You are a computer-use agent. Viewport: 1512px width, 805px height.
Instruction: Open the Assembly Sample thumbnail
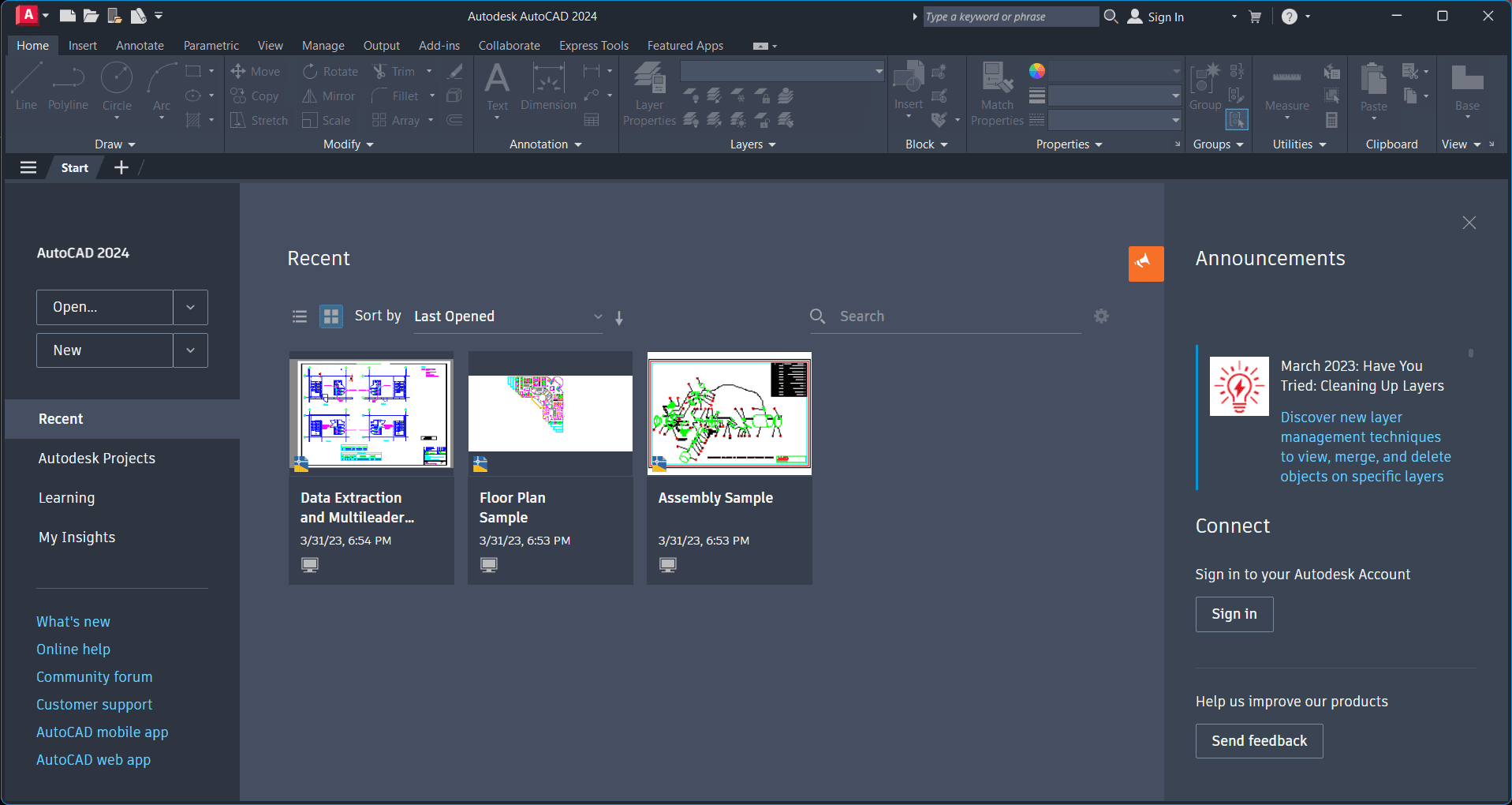point(730,414)
